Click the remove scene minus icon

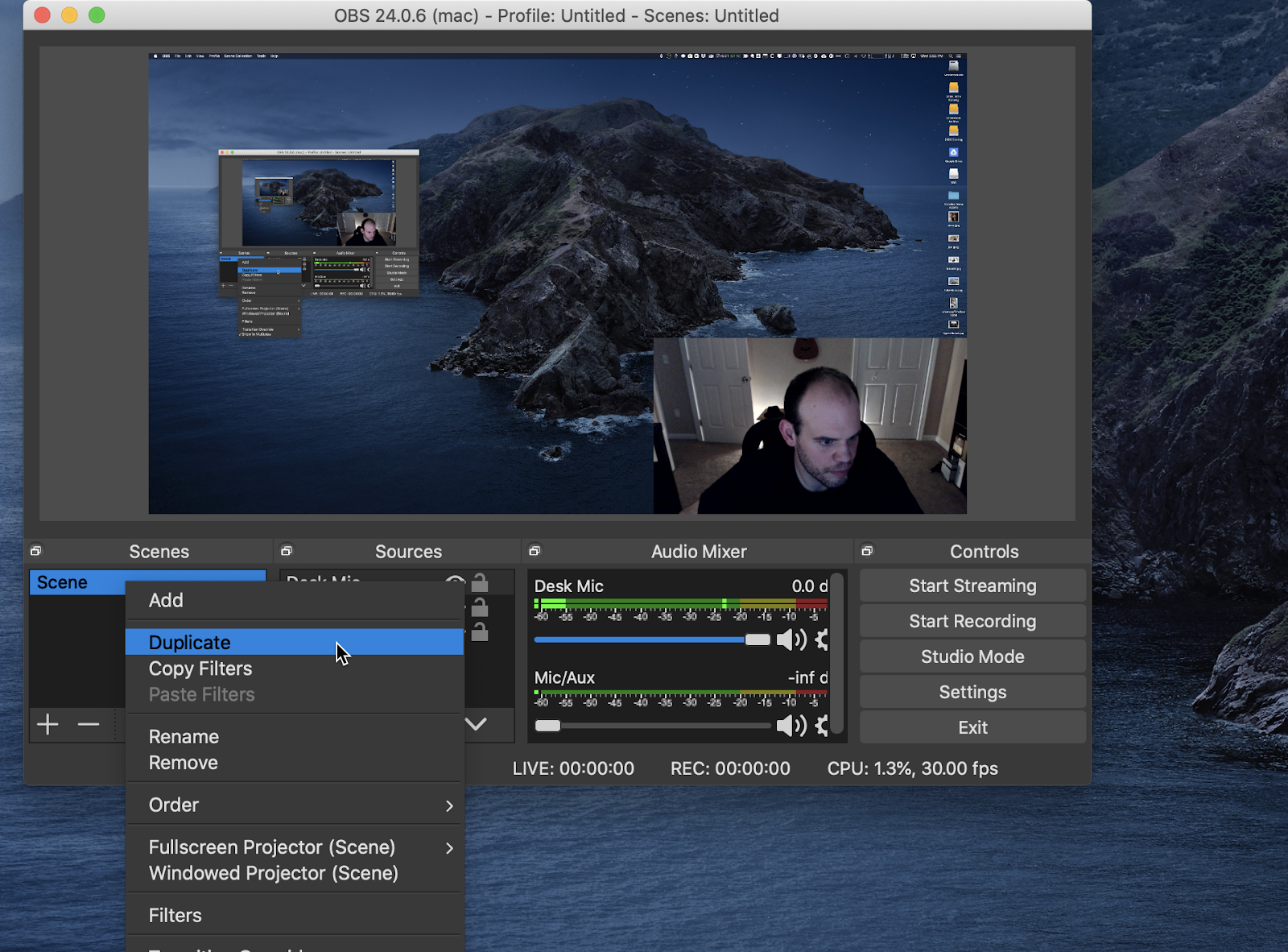coord(89,725)
